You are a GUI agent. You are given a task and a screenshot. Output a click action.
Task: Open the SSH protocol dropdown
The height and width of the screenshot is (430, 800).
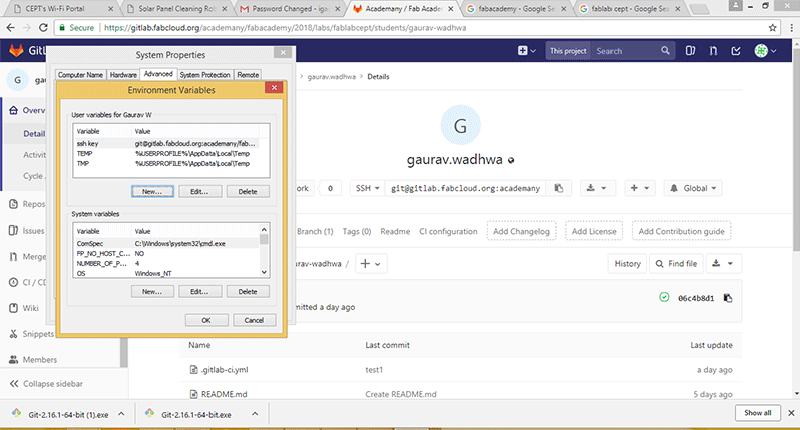click(367, 188)
